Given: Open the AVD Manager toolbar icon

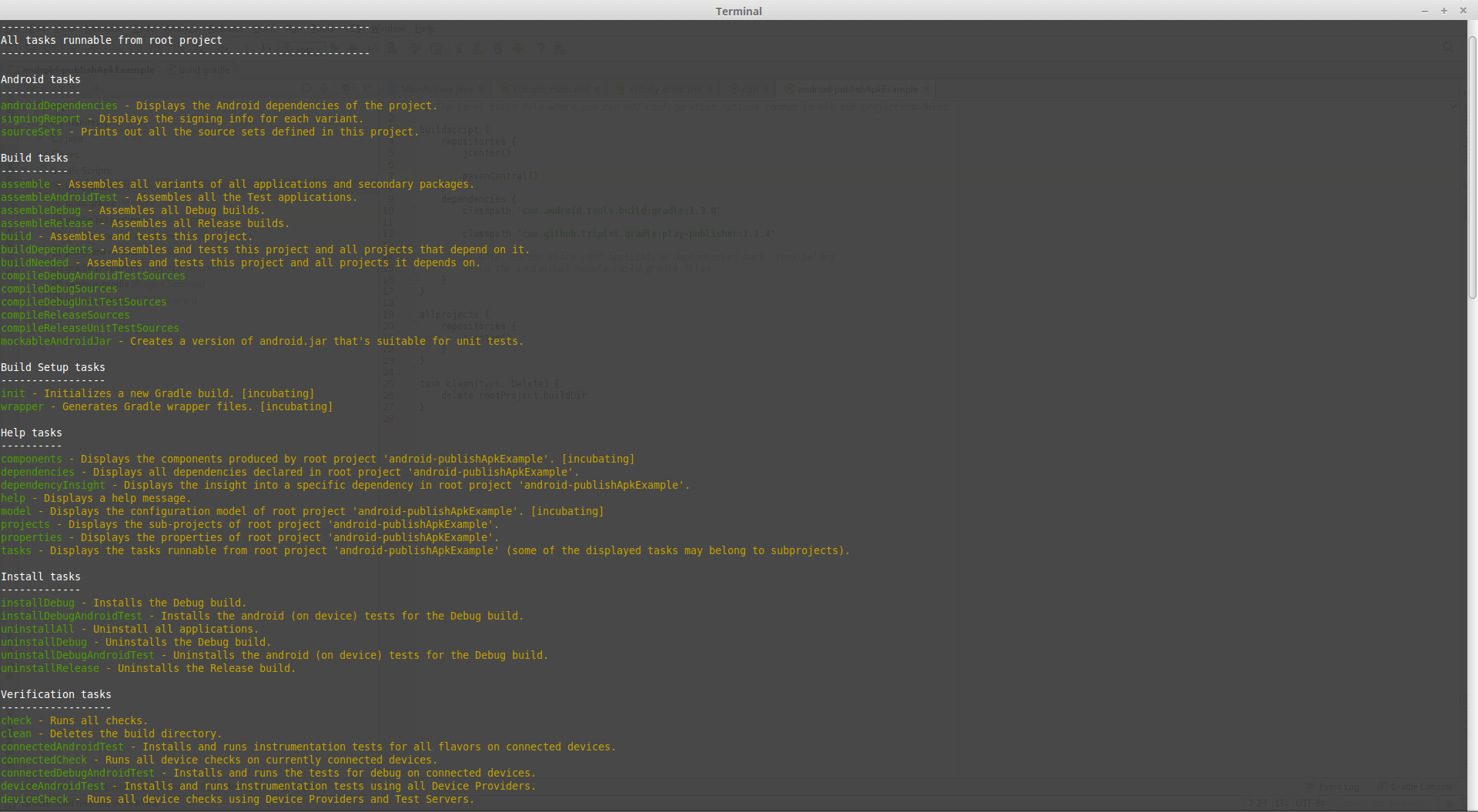Looking at the screenshot, I should (x=479, y=48).
